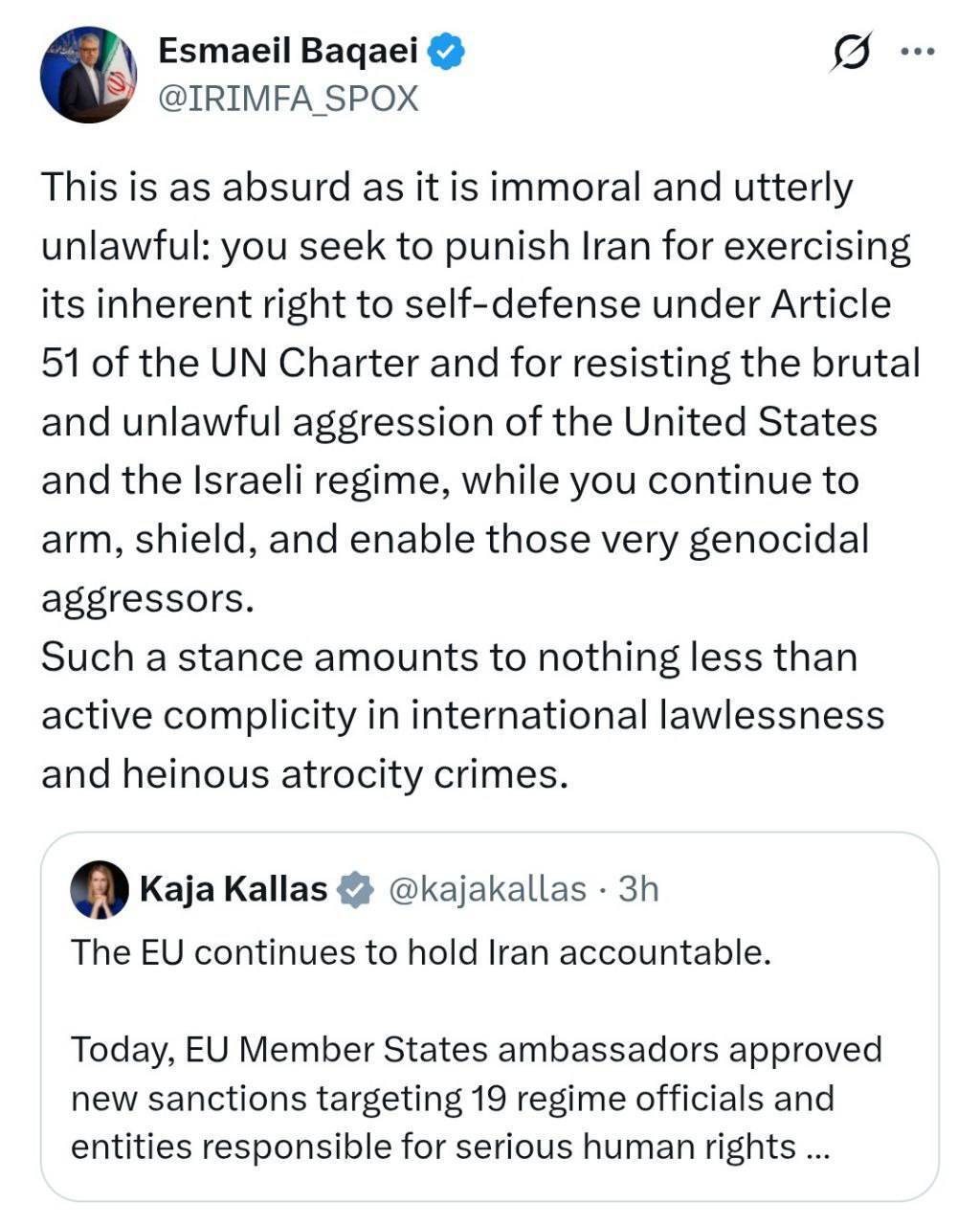Viewport: 980px width, 1225px height.
Task: Open the Esmaeil Baqaei display name link
Action: point(287,51)
